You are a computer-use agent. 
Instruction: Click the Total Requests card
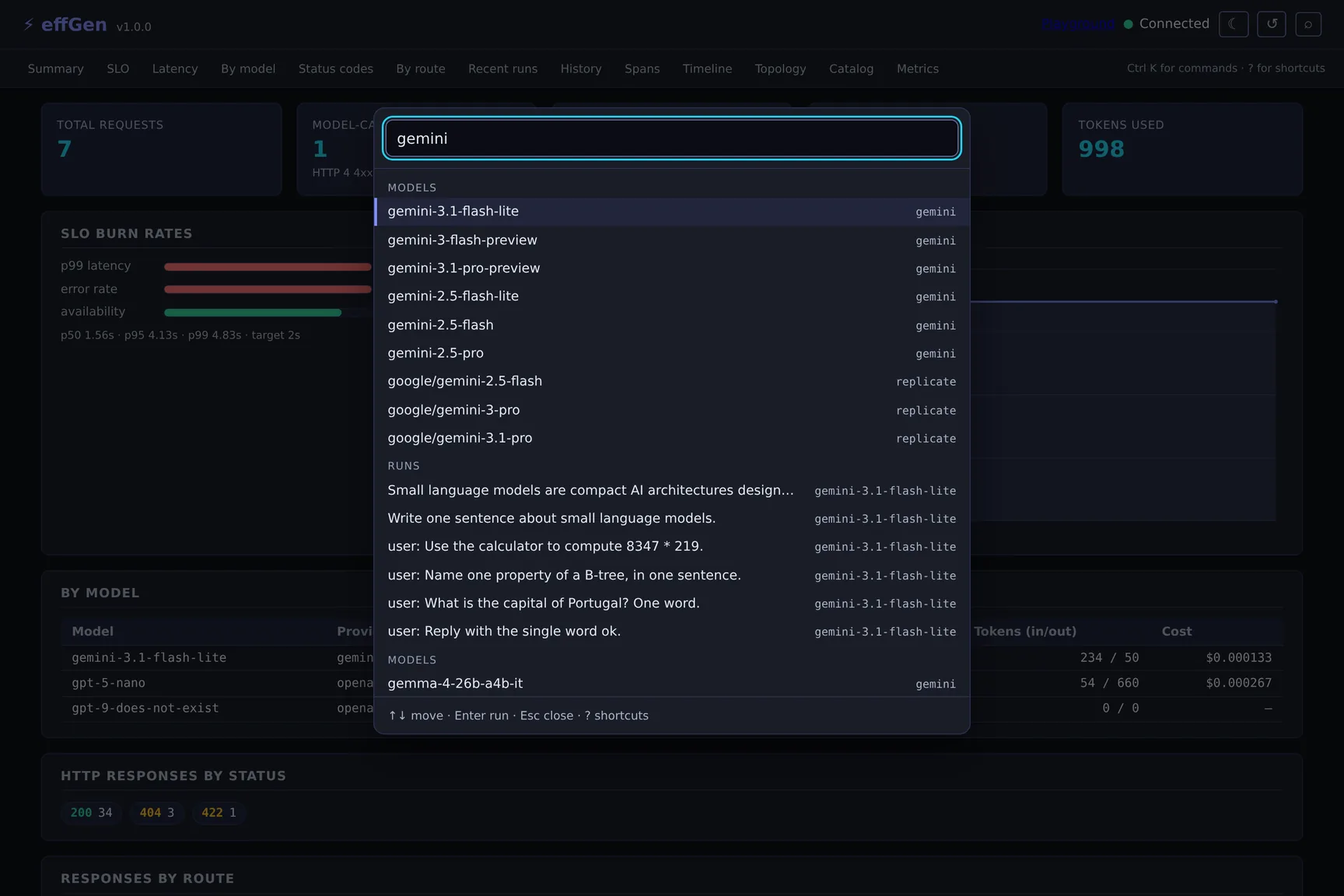[x=161, y=149]
